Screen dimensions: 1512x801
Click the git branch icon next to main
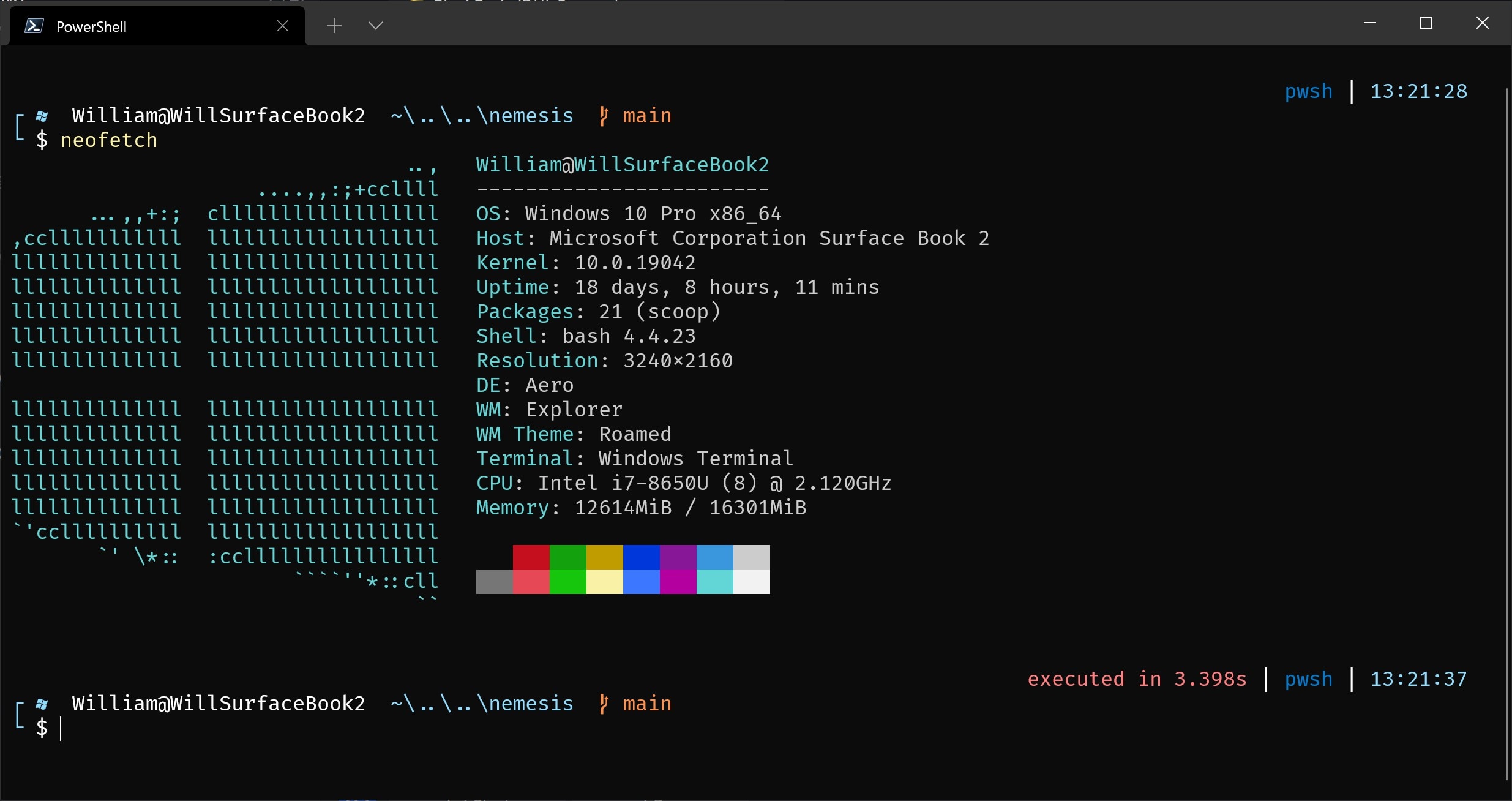pyautogui.click(x=603, y=116)
